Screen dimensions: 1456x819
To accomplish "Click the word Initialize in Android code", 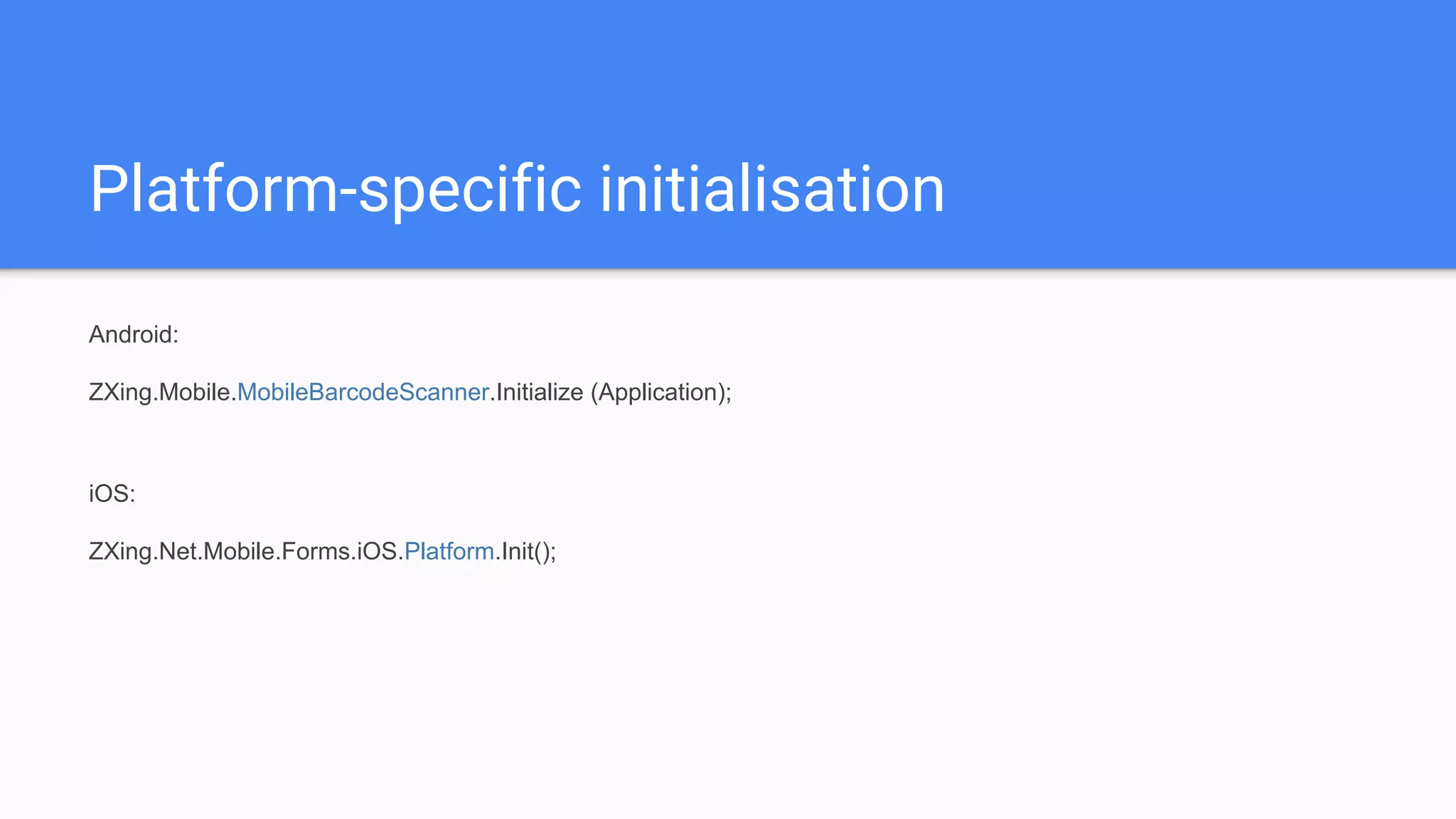I will point(540,392).
